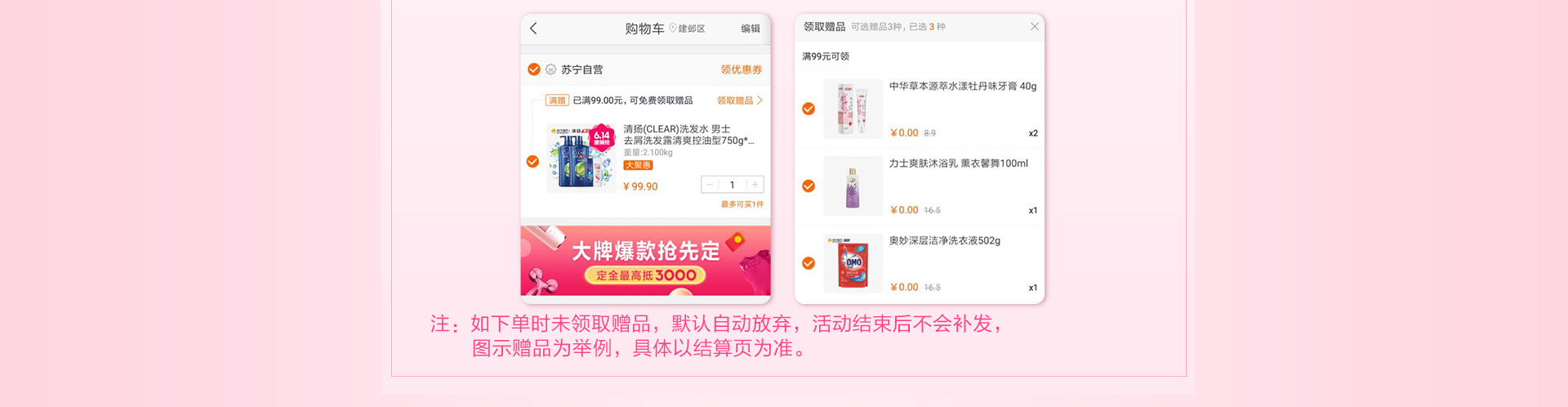The height and width of the screenshot is (407, 1568).
Task: Tap the location pin beside 建邺区
Action: pyautogui.click(x=673, y=29)
